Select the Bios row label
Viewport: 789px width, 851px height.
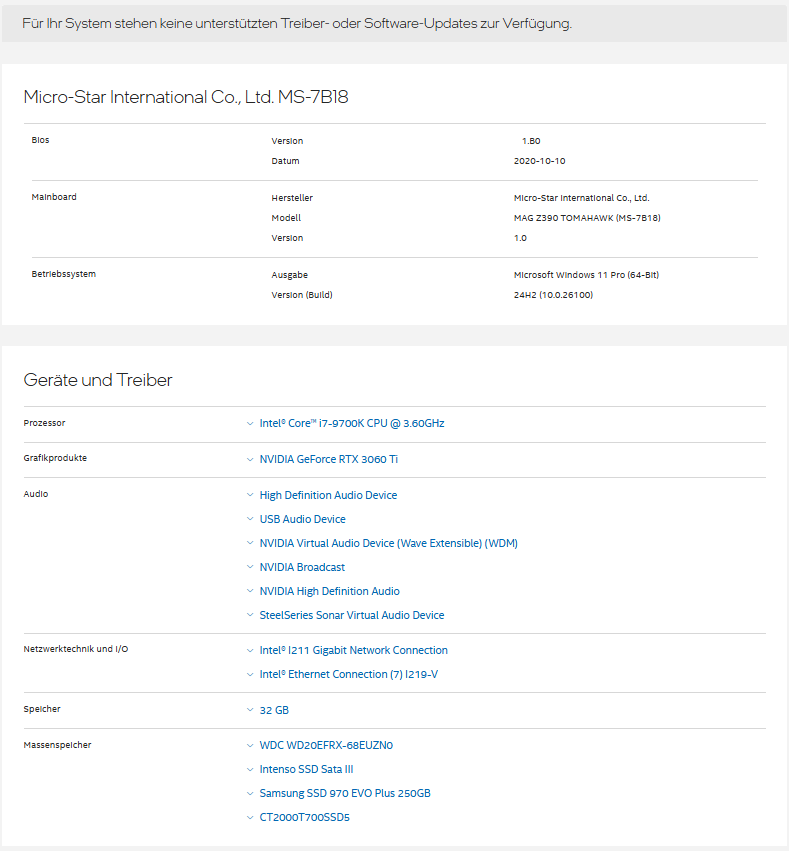[x=40, y=139]
